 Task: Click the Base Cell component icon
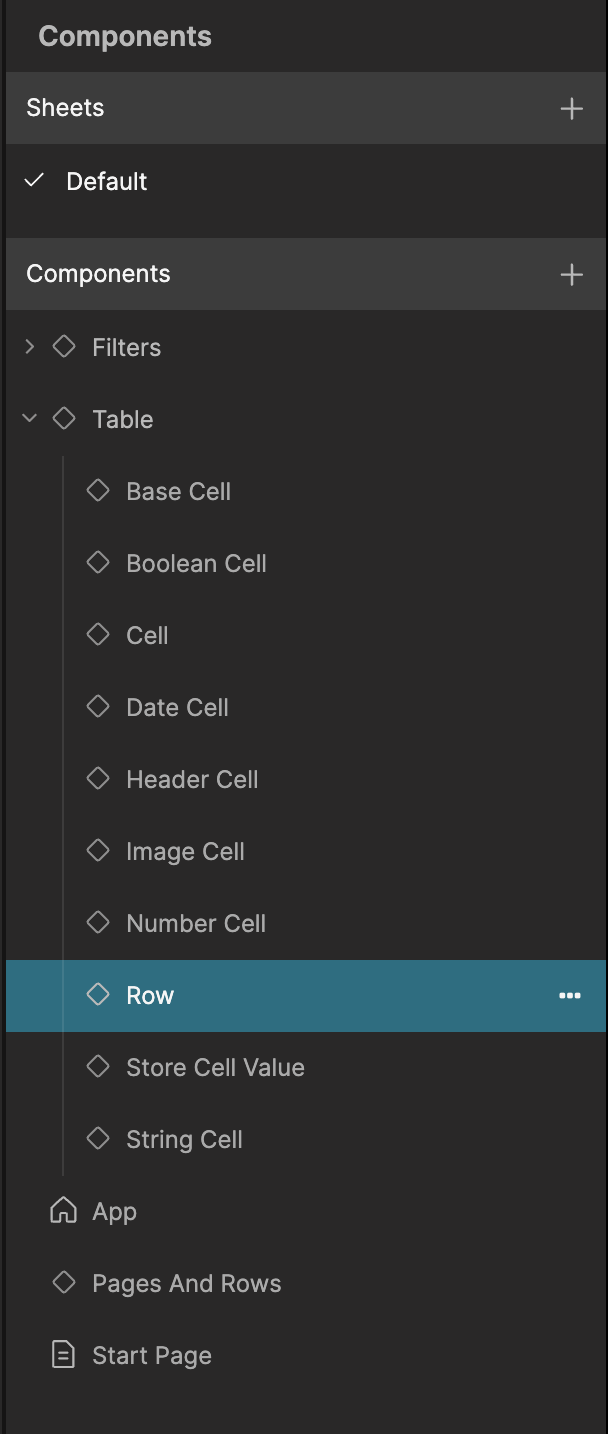point(98,491)
